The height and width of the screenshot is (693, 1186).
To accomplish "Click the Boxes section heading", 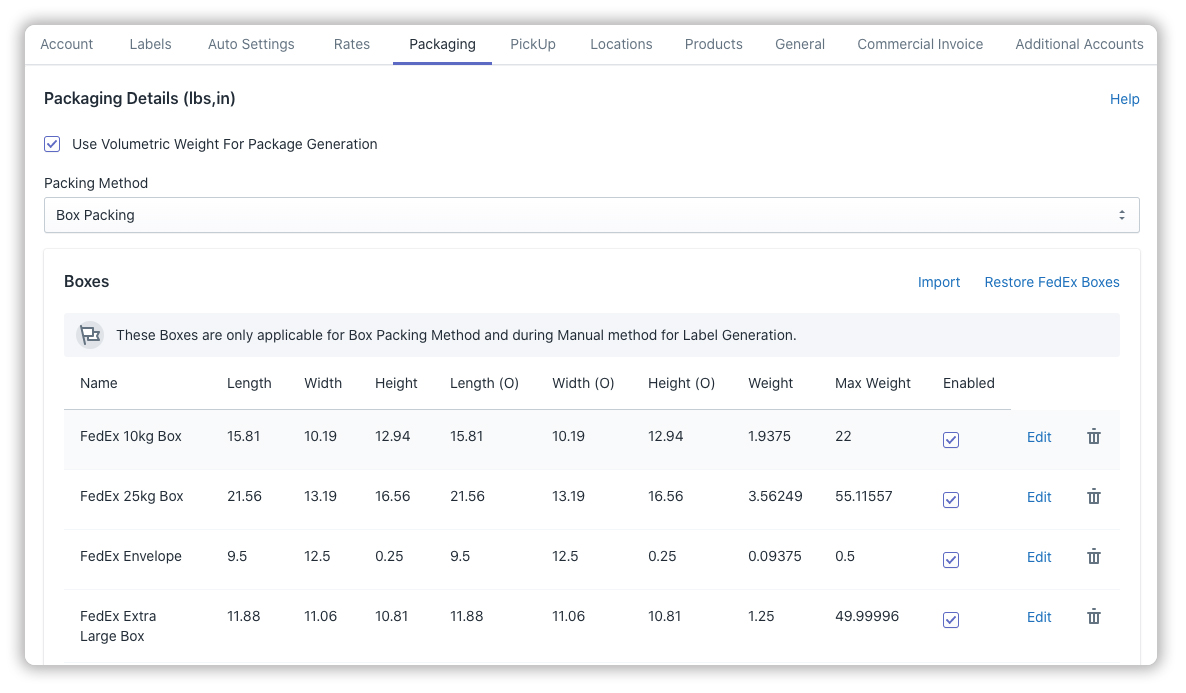I will pos(86,281).
